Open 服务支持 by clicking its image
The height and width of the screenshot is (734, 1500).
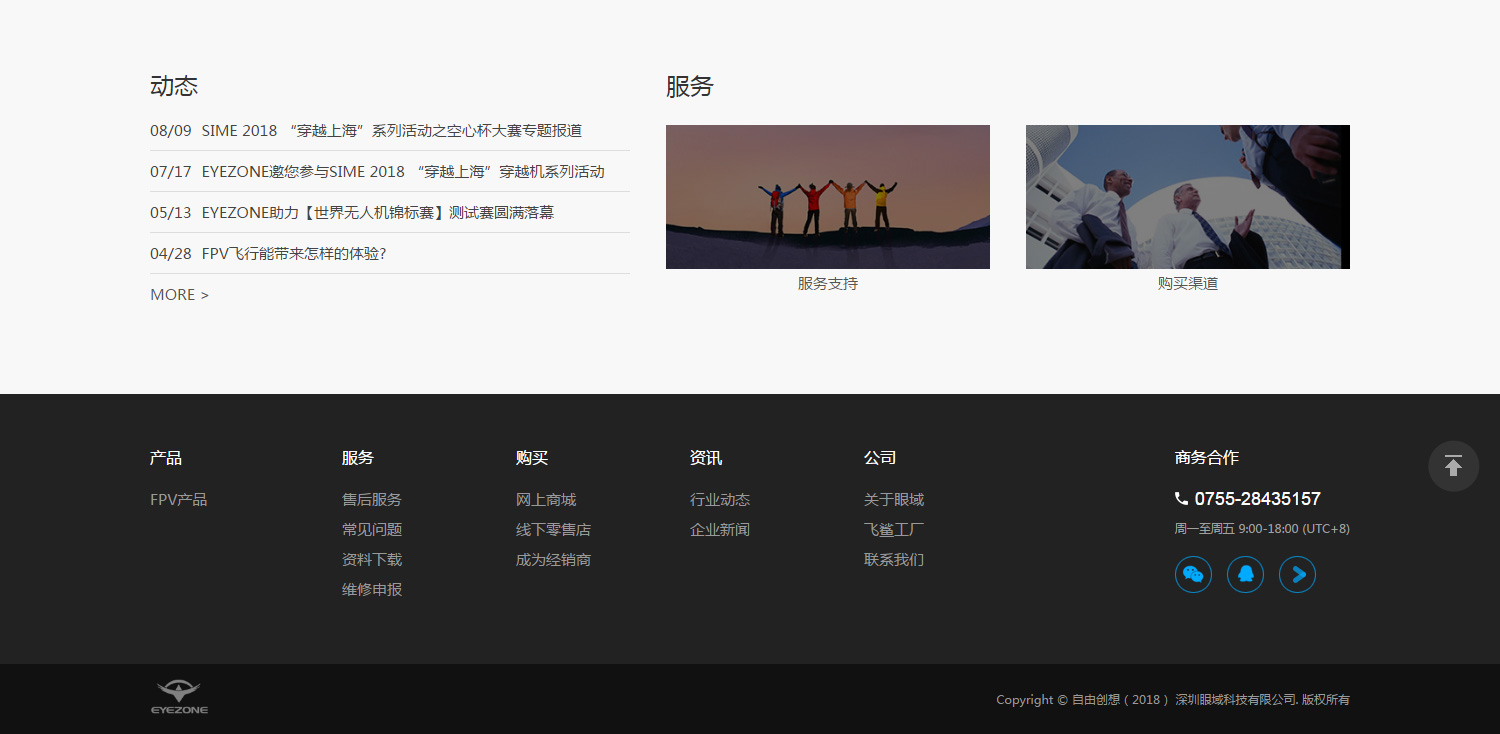827,196
